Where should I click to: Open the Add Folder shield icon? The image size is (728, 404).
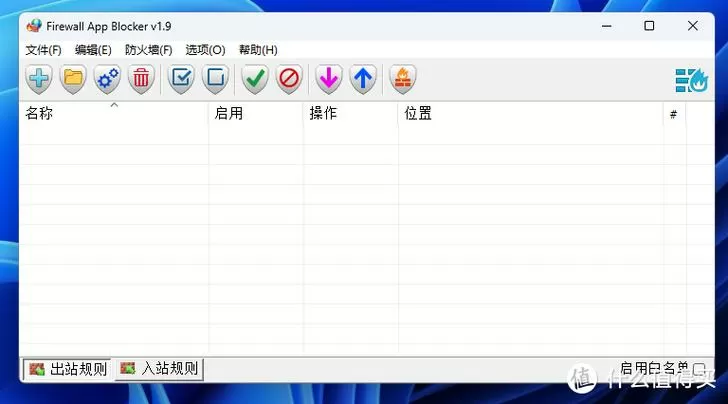tap(73, 79)
